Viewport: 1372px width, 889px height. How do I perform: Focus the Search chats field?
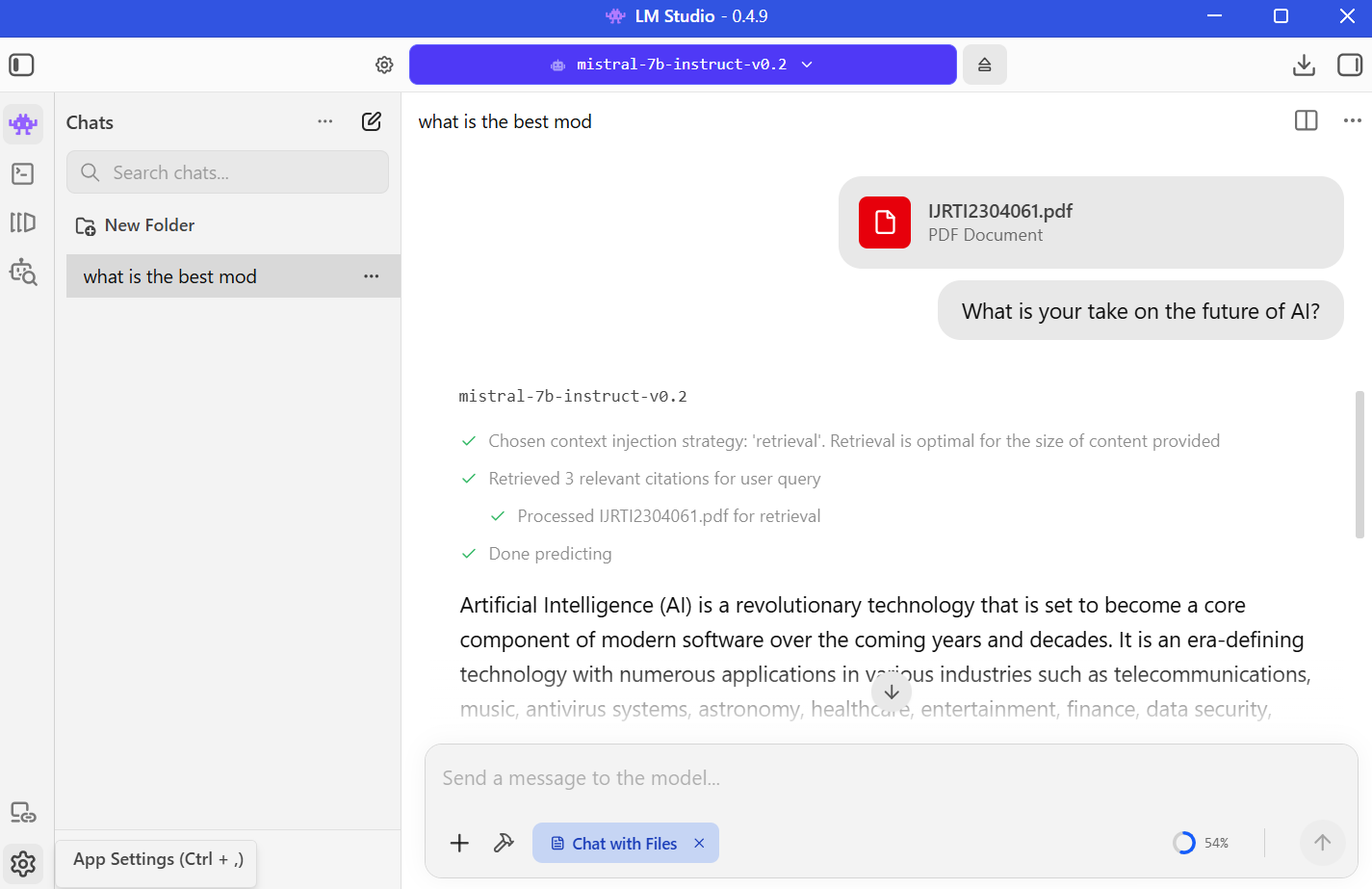[227, 172]
